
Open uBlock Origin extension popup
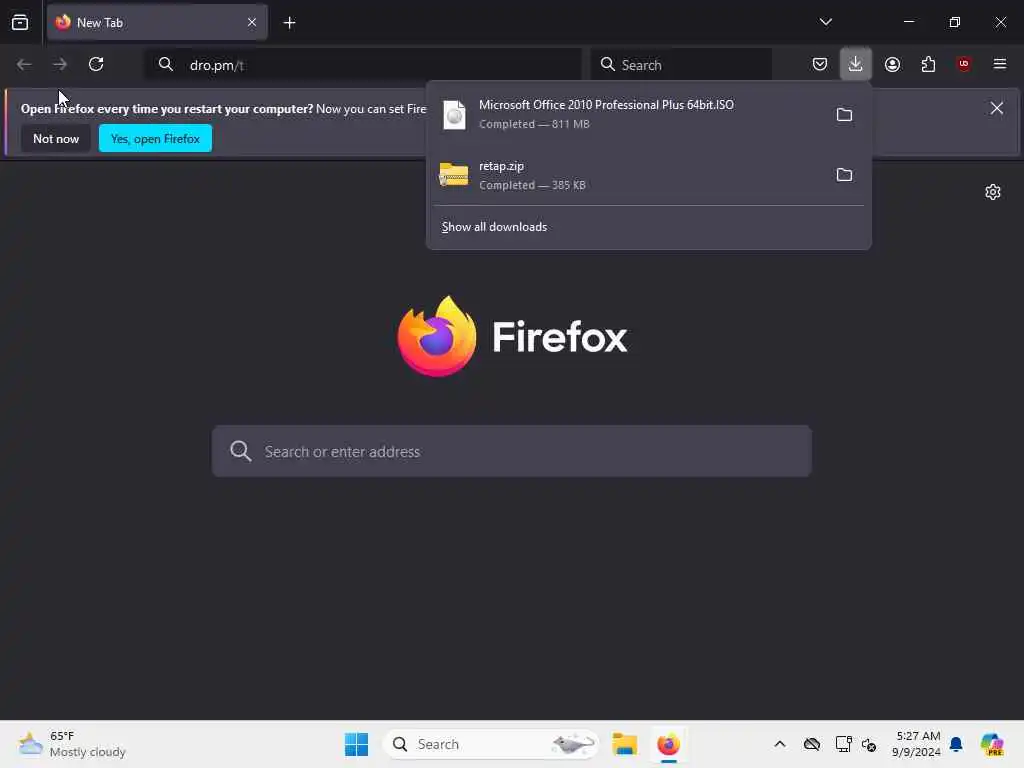click(964, 64)
